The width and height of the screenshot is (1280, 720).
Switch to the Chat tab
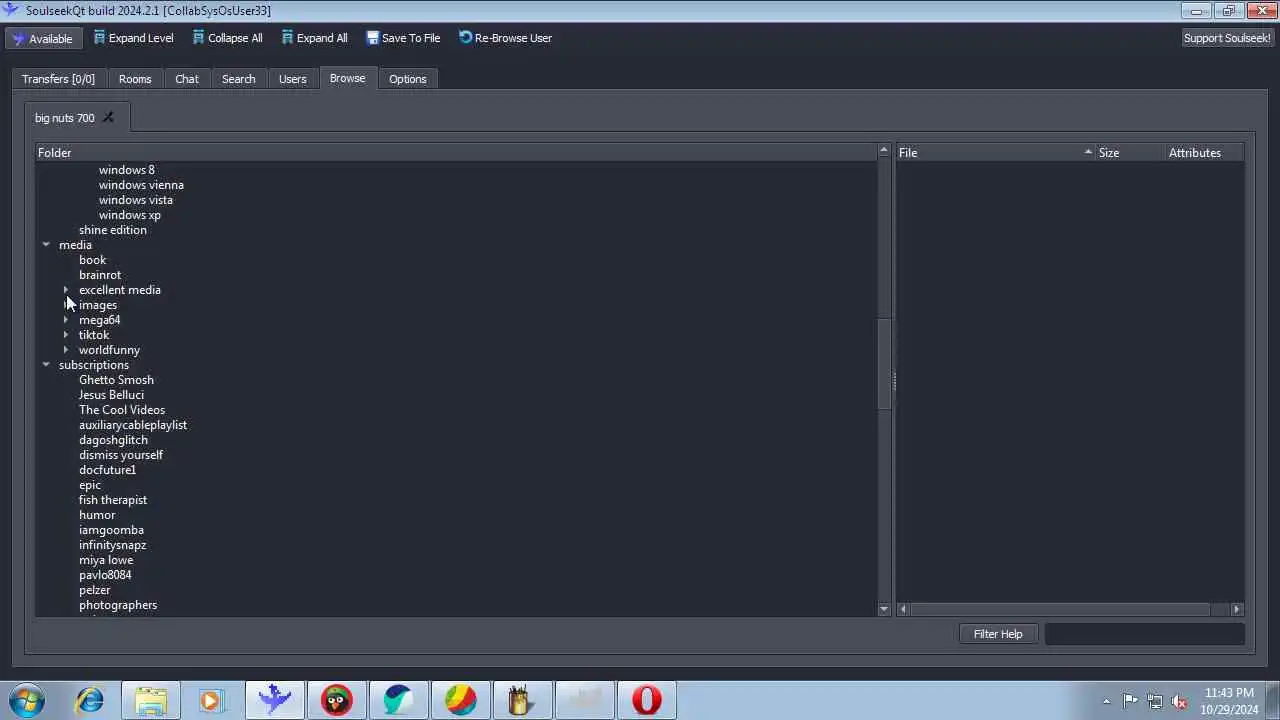pos(187,79)
